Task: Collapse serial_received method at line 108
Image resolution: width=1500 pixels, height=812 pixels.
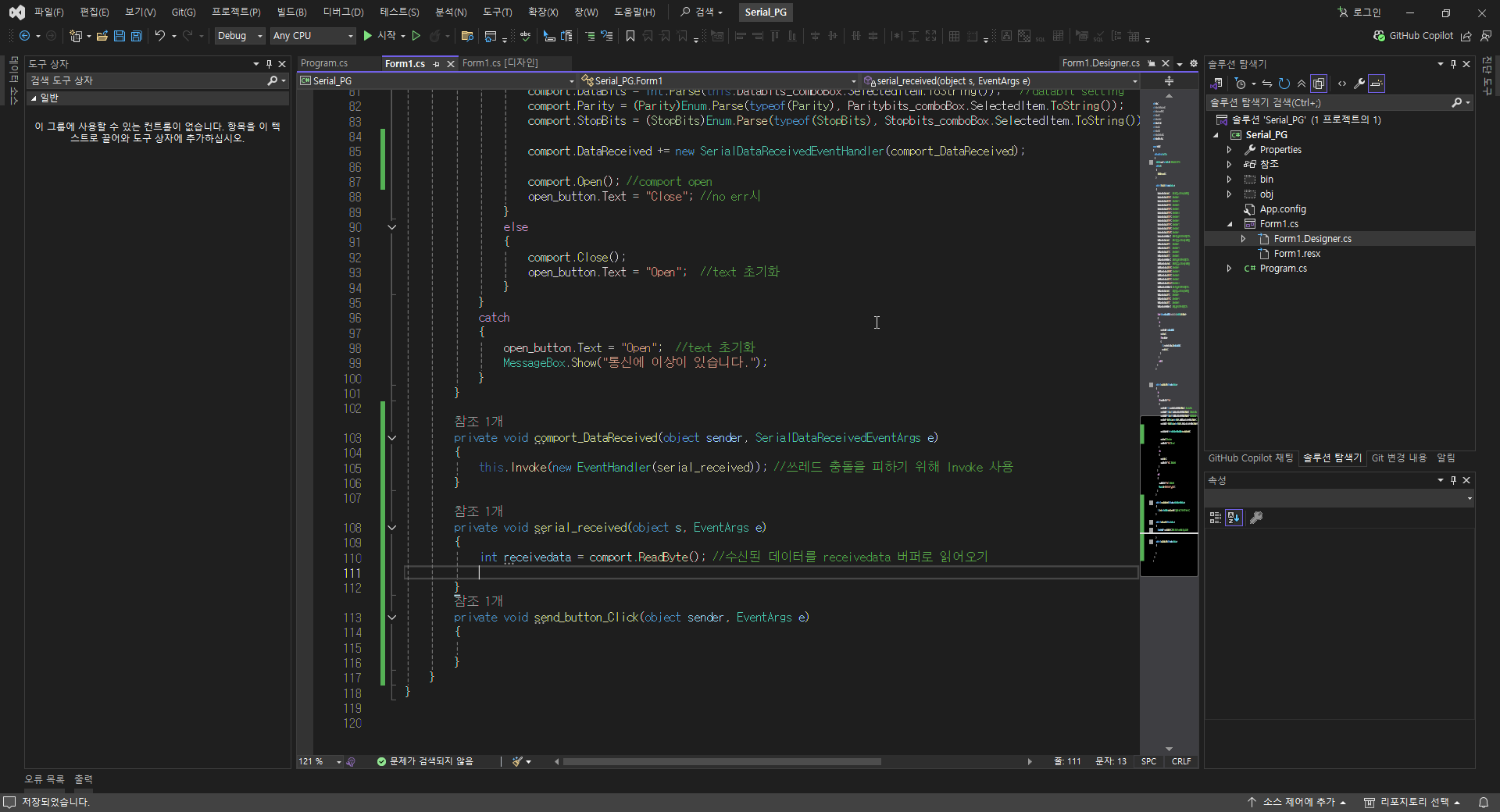Action: [392, 528]
